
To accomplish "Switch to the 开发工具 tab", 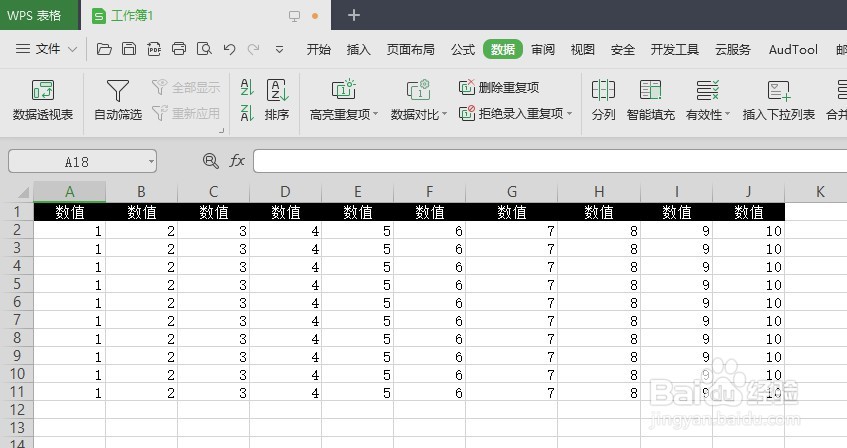I will tap(675, 50).
